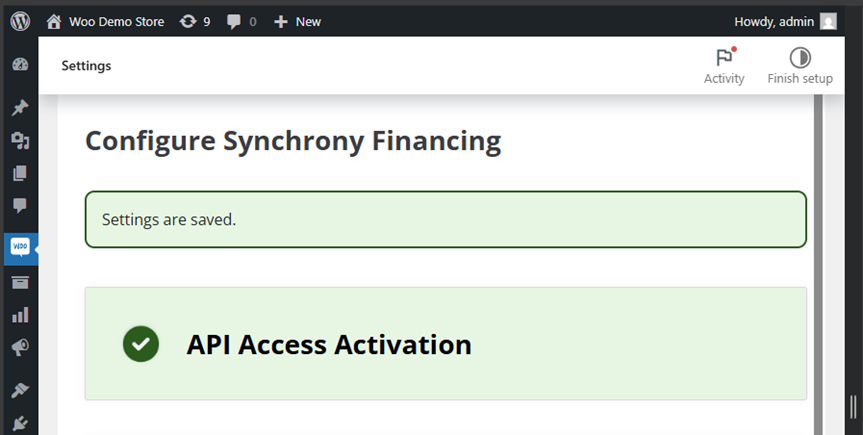The height and width of the screenshot is (435, 863).
Task: Open Appearance paintbrush icon
Action: click(x=20, y=390)
